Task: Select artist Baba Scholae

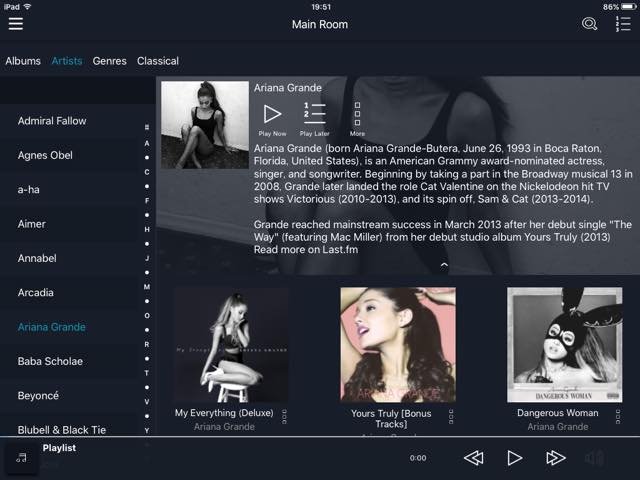Action: point(69,361)
